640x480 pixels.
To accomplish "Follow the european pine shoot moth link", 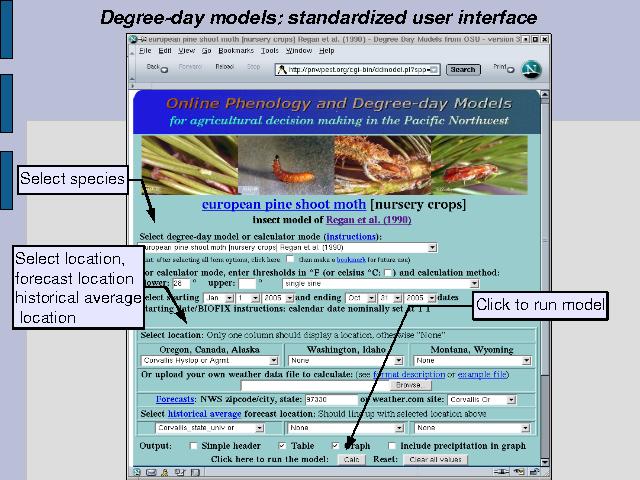I will point(285,205).
